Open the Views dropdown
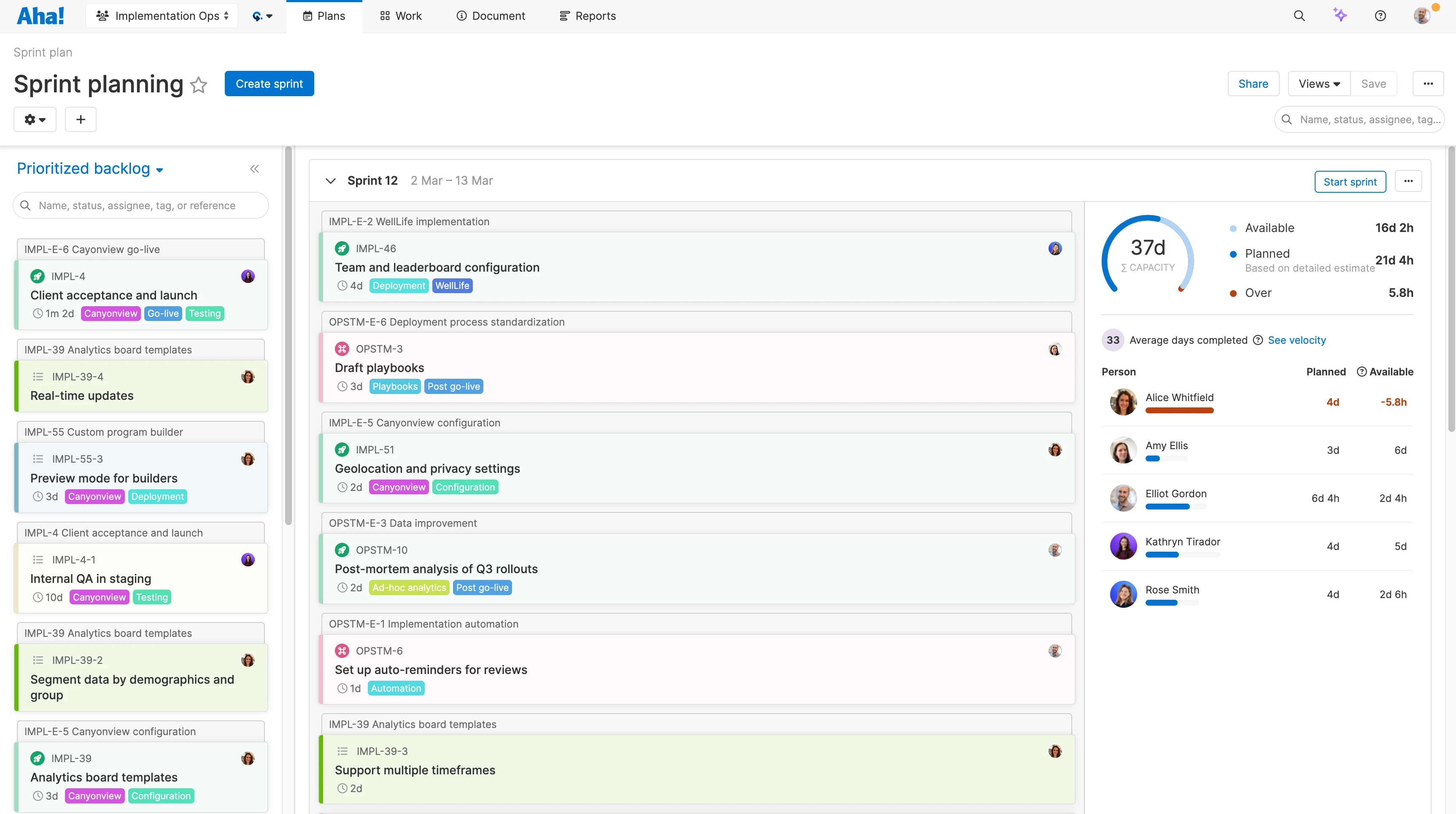The image size is (1456, 814). (1318, 83)
